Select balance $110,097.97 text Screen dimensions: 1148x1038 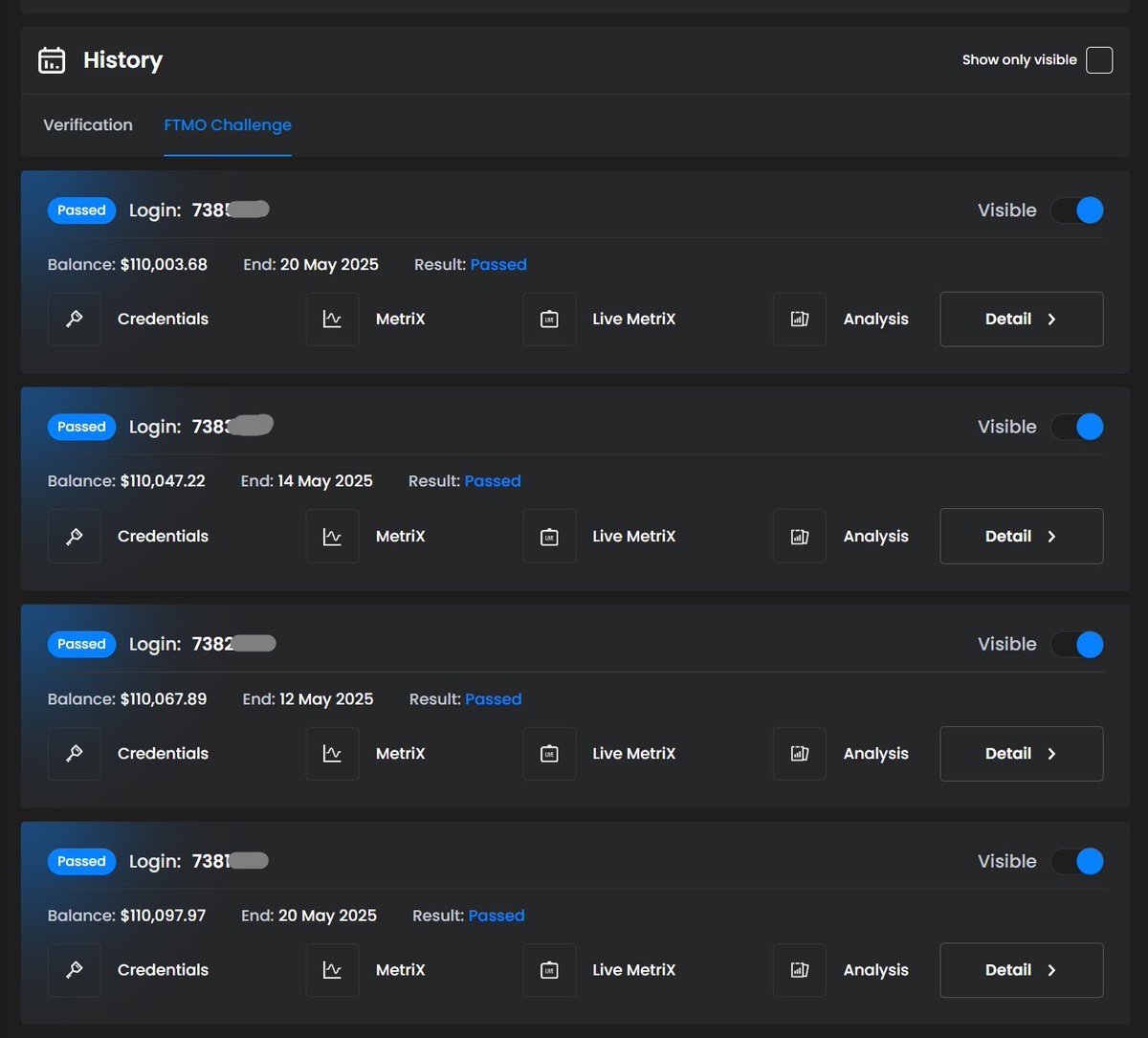click(x=164, y=916)
